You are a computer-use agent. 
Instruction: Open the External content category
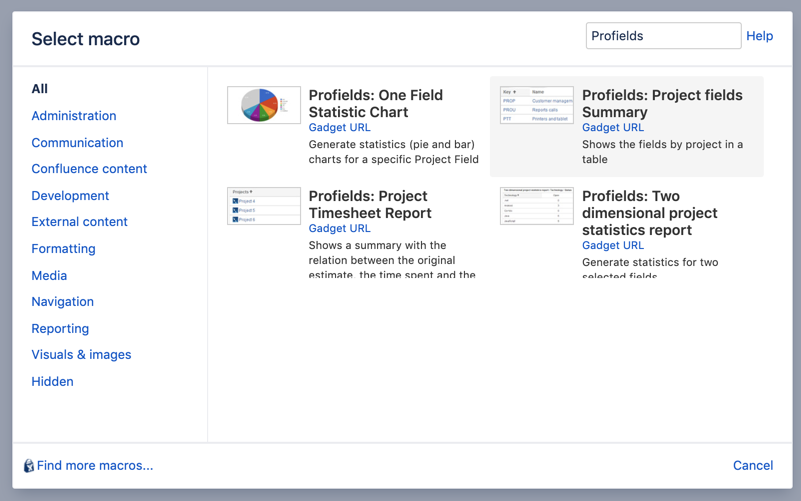coord(79,222)
